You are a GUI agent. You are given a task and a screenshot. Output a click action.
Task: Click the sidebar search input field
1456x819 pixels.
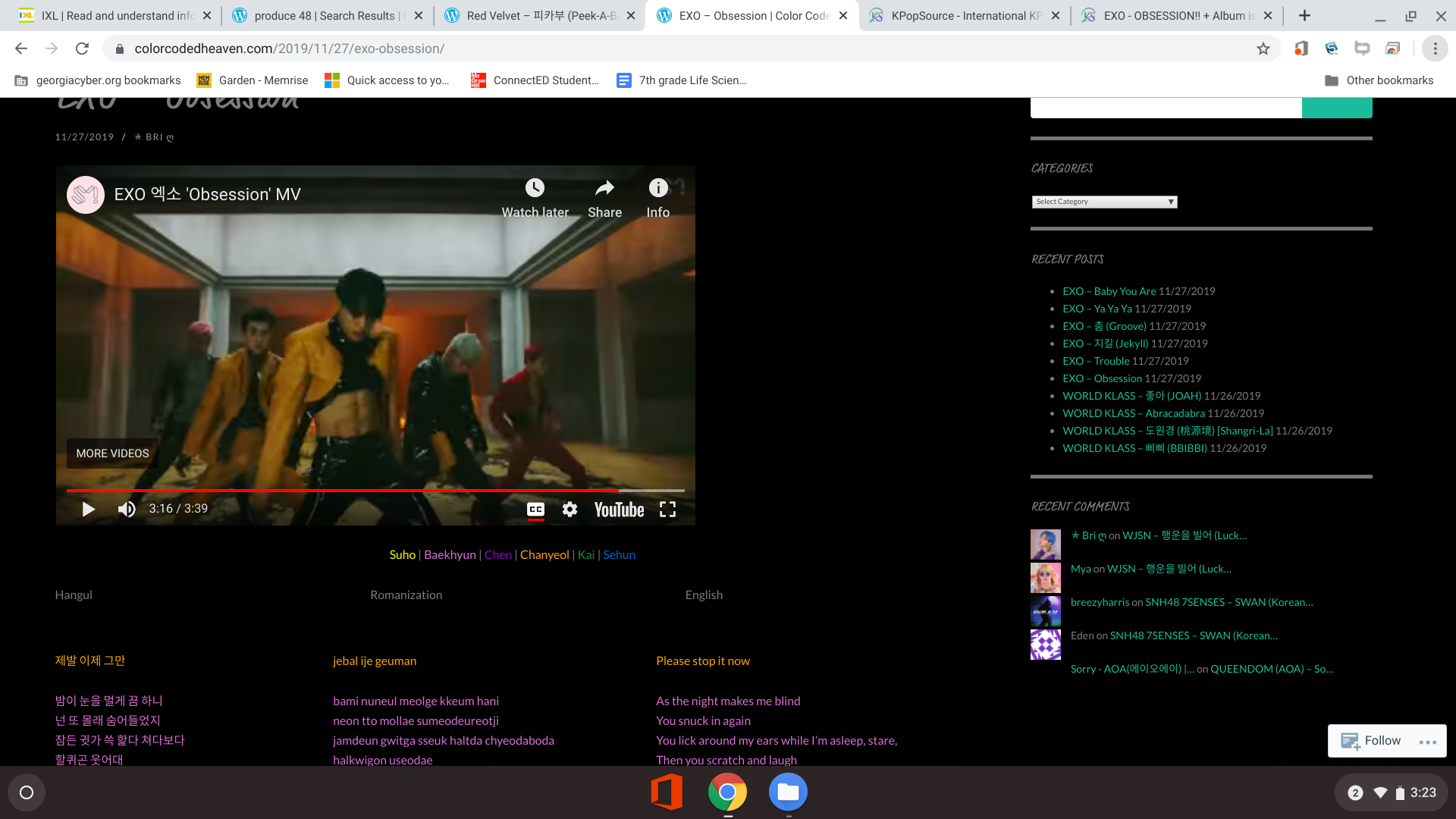pyautogui.click(x=1166, y=107)
